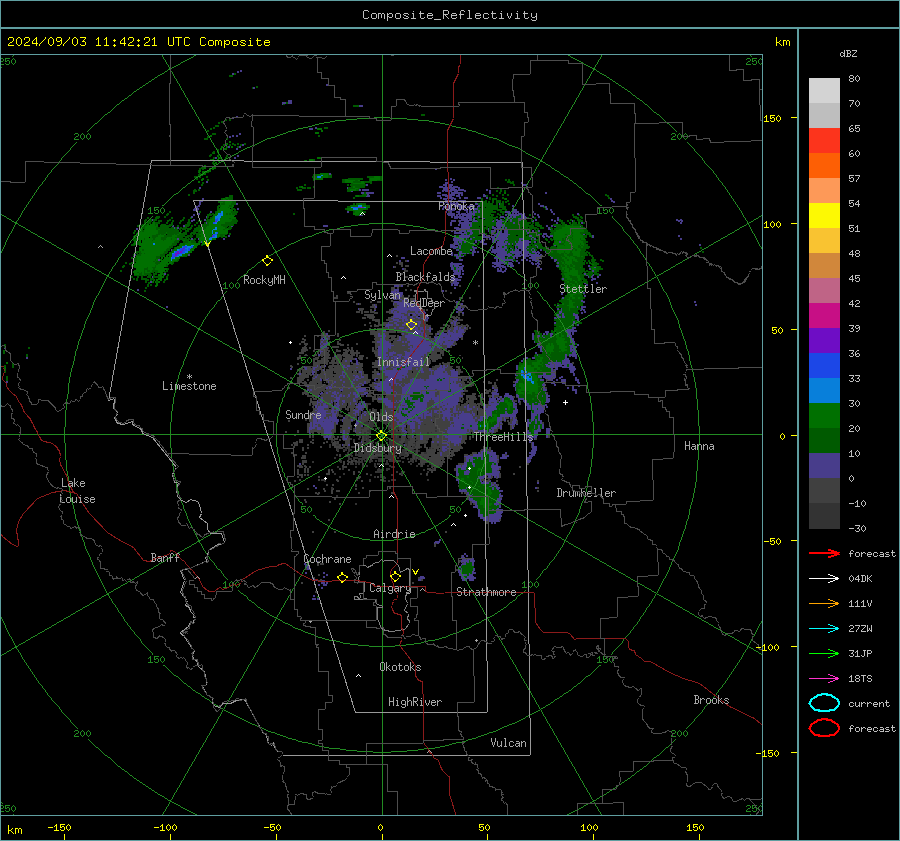Click the 150 tick label on bottom km axis

tap(695, 827)
